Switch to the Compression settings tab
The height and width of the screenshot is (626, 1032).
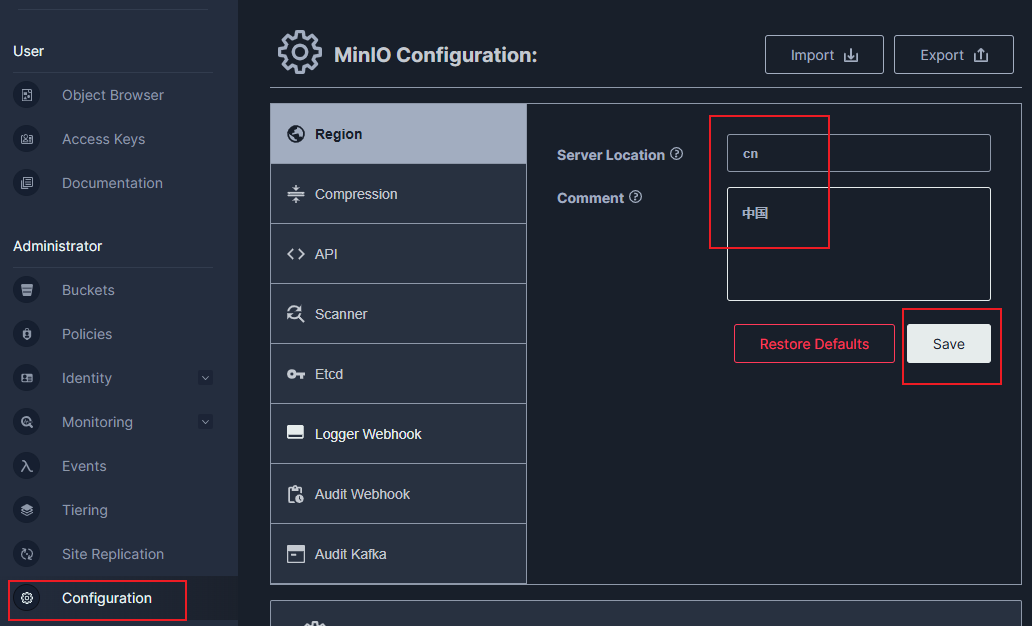pos(398,194)
